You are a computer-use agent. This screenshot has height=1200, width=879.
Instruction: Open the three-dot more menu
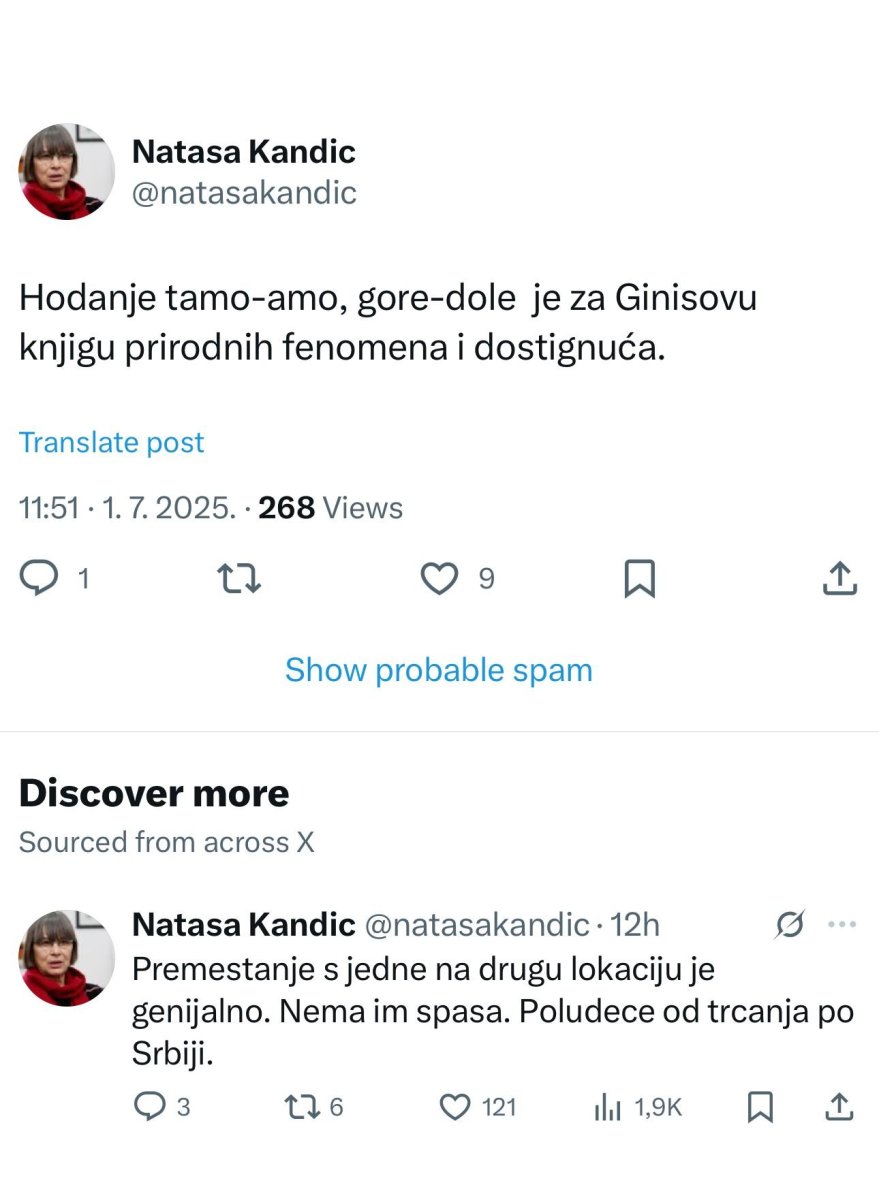[x=843, y=926]
